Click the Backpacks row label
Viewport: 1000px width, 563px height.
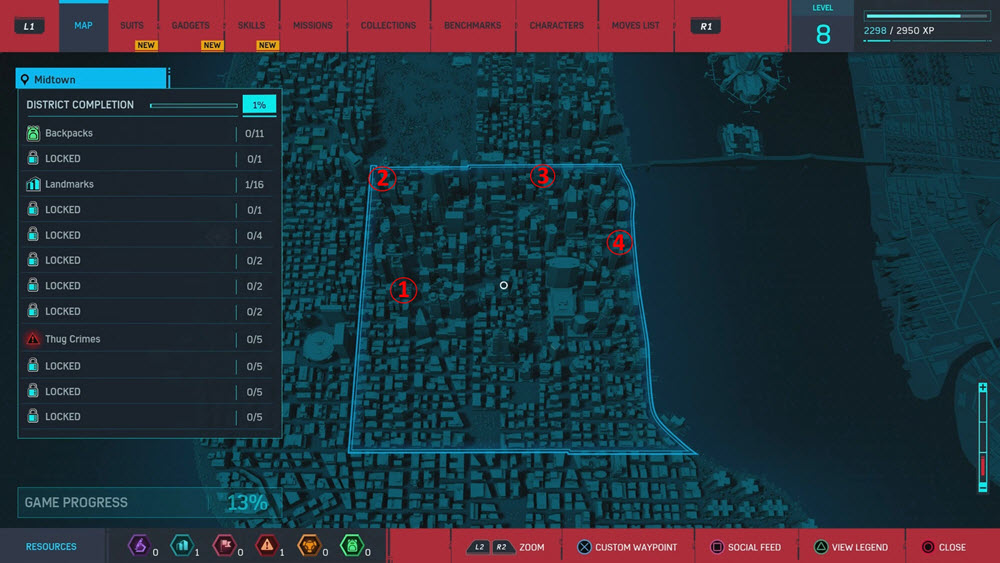point(69,133)
